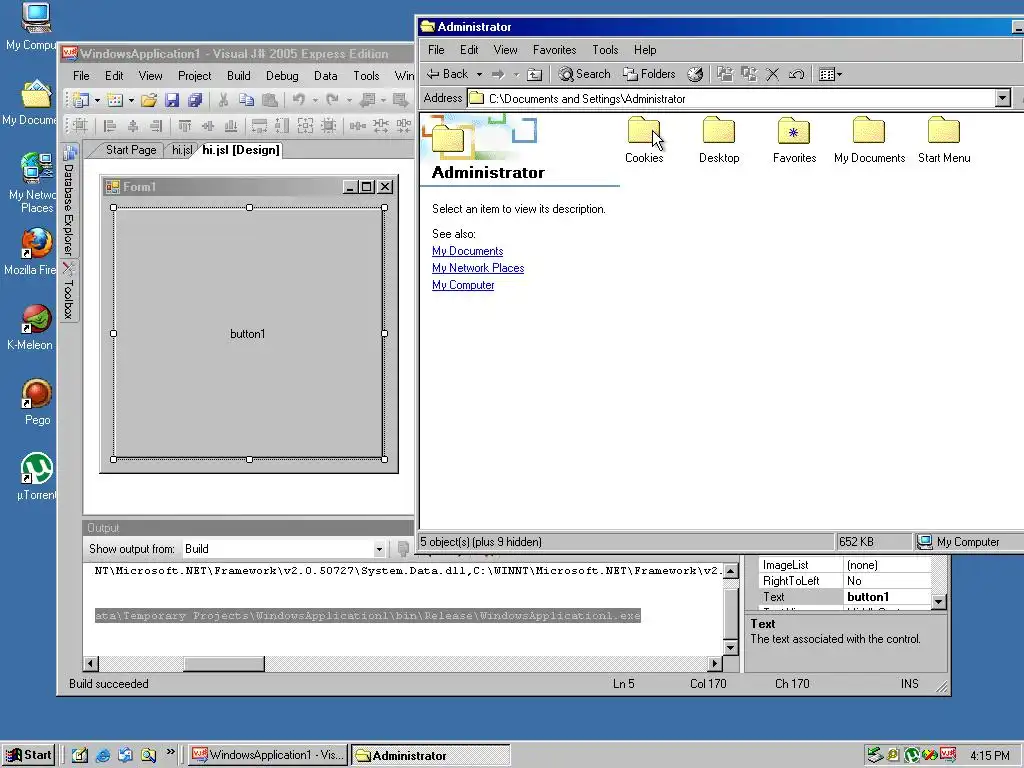Select the Cookies folder
Image resolution: width=1024 pixels, height=768 pixels.
[644, 140]
